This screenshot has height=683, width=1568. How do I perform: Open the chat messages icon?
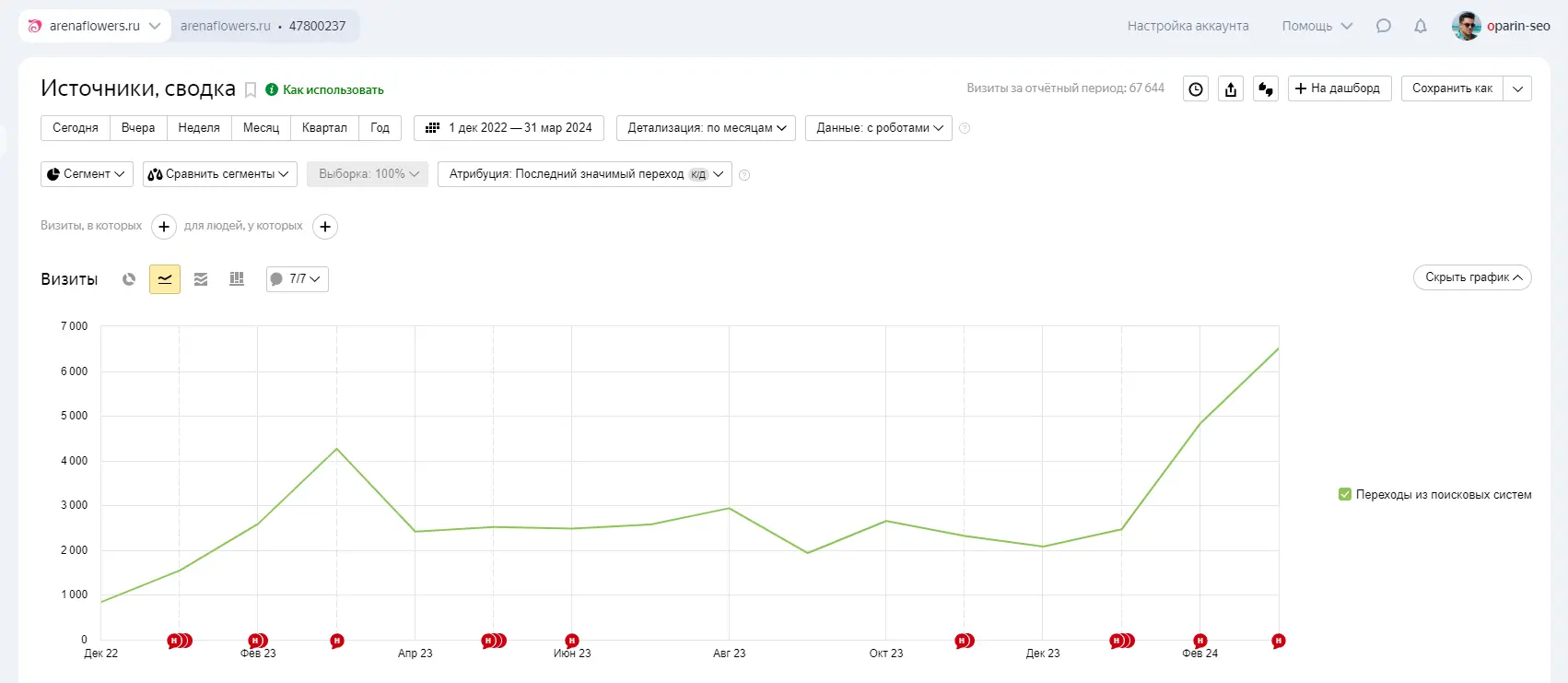click(1384, 26)
